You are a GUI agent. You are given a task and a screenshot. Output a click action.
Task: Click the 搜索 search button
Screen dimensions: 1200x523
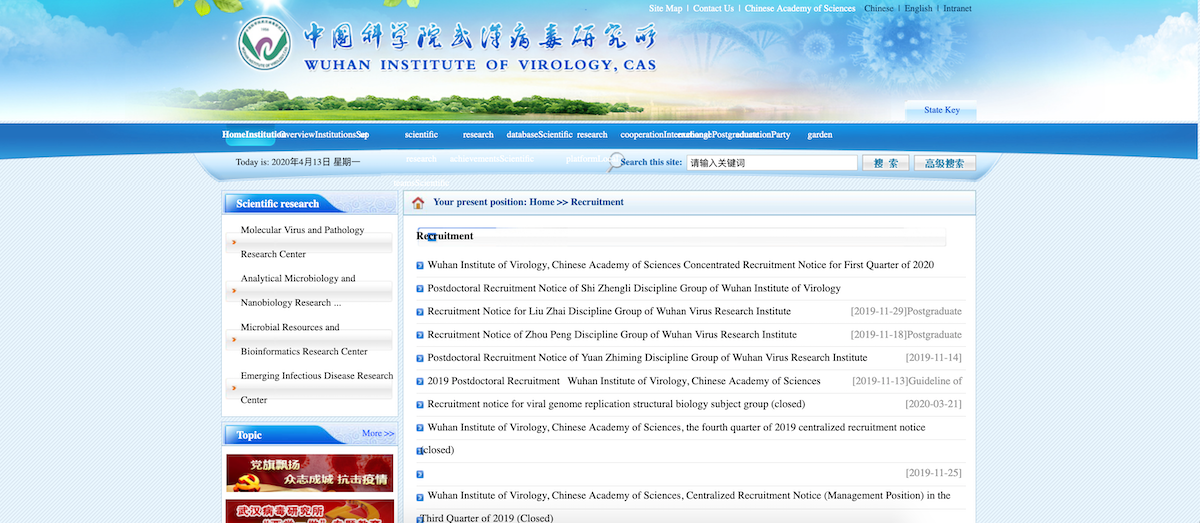pos(885,163)
